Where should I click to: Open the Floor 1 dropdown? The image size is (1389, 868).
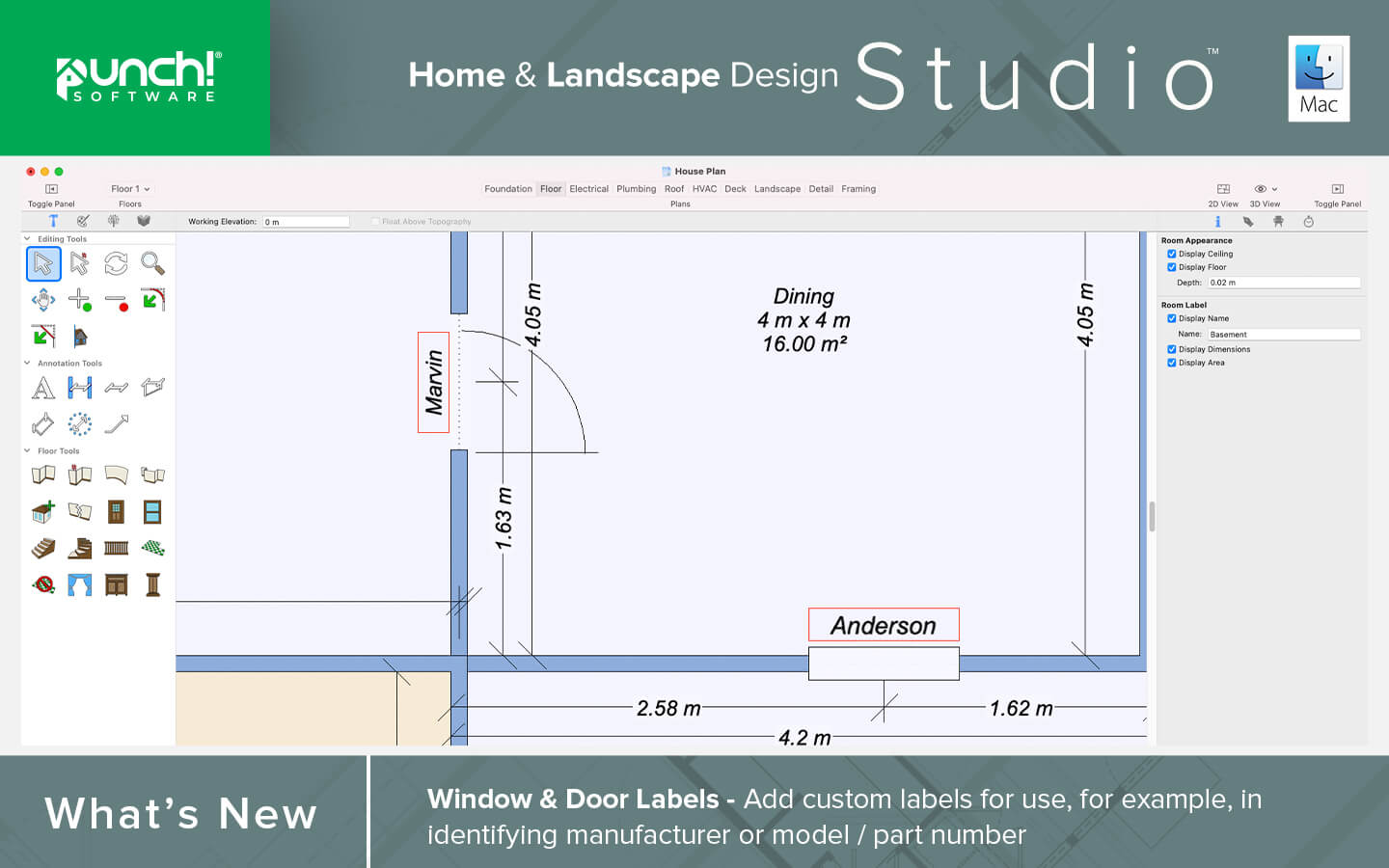pos(130,189)
